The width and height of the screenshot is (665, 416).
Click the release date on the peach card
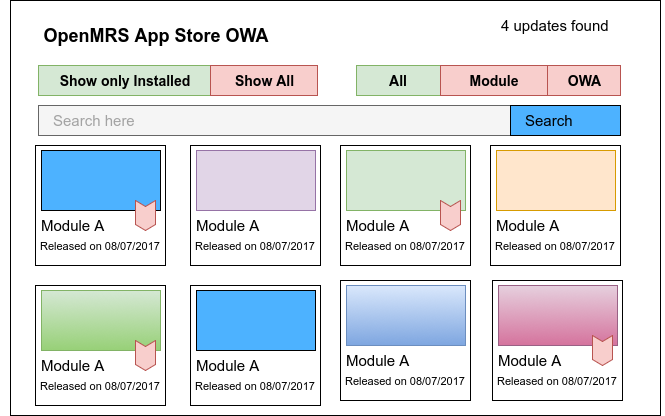(x=555, y=246)
